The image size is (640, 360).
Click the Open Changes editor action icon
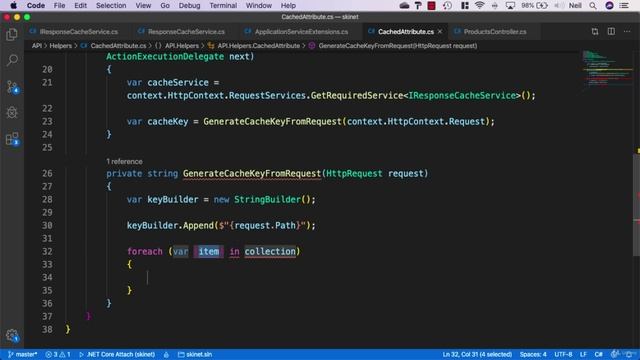pyautogui.click(x=595, y=31)
